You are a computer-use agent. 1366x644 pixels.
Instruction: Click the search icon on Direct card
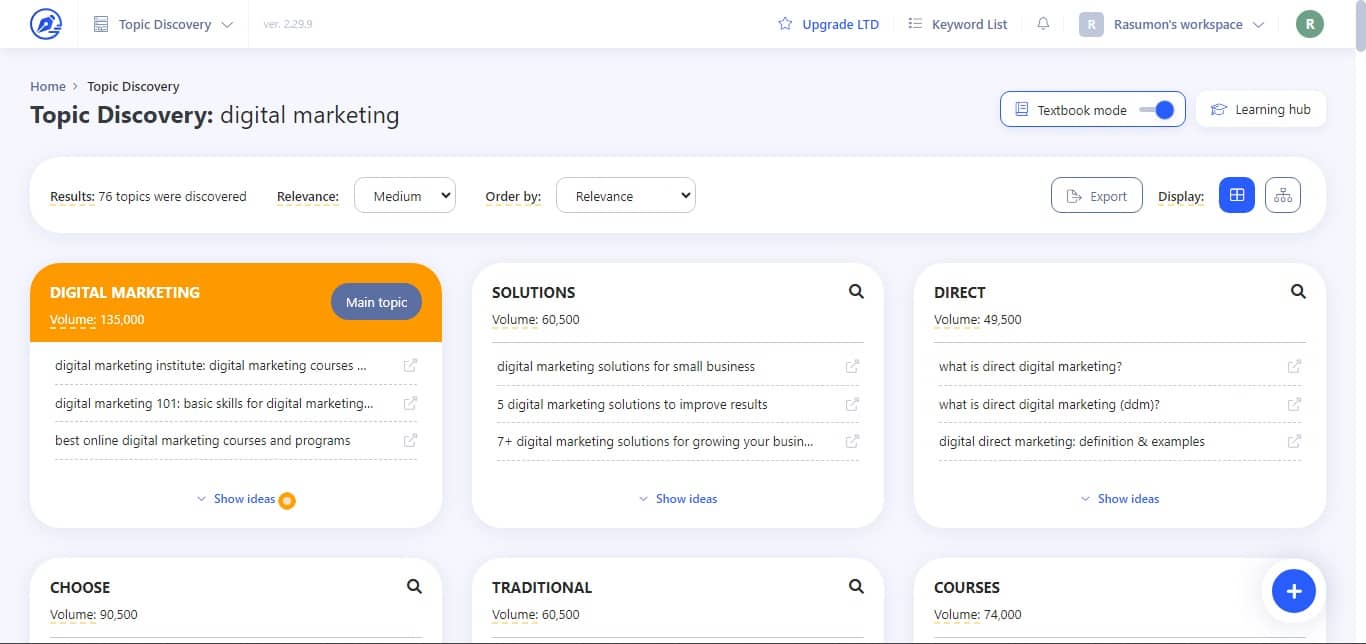pos(1298,292)
